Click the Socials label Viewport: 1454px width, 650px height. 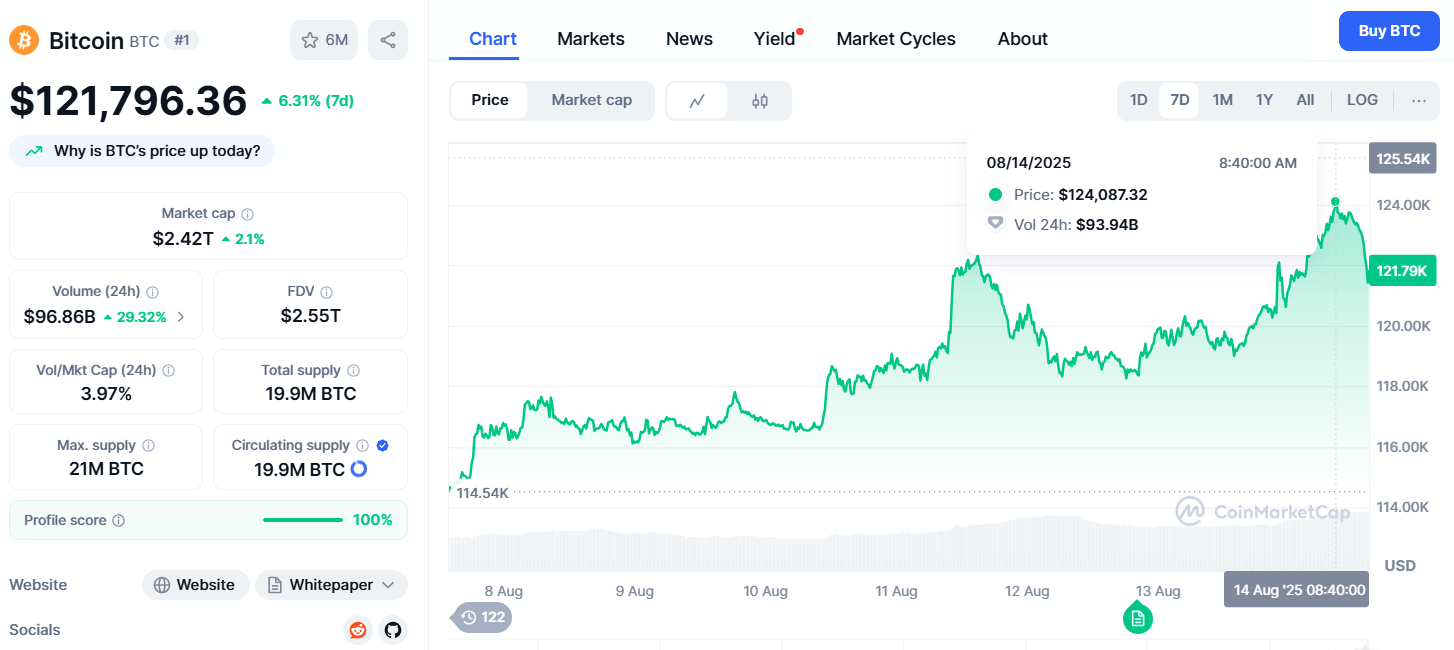35,630
